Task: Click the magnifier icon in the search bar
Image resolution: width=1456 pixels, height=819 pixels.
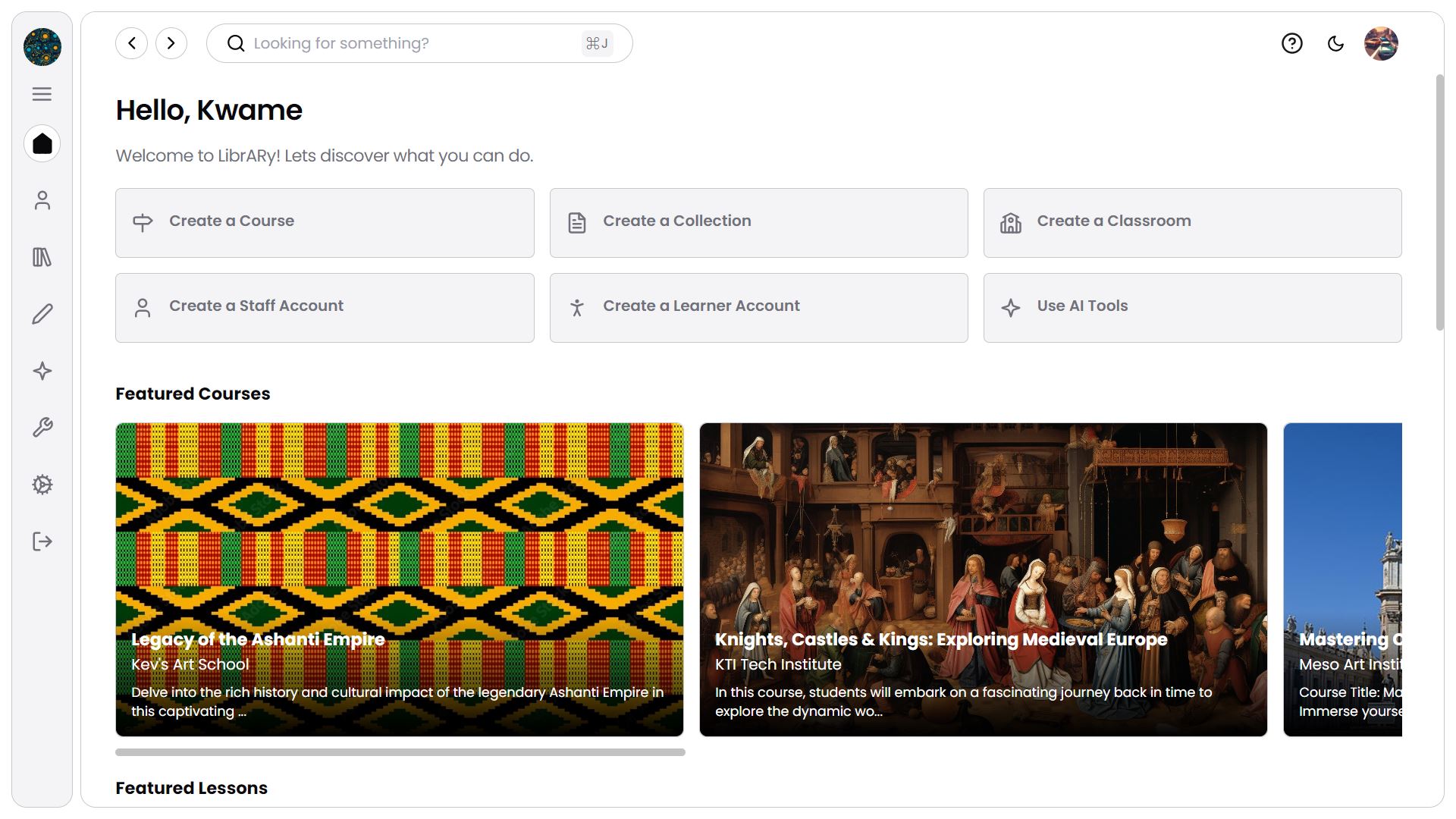Action: (x=236, y=43)
